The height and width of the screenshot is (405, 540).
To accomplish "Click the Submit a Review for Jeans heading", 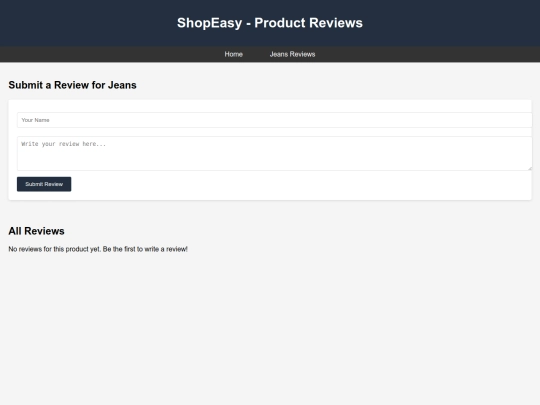I will pos(72,85).
